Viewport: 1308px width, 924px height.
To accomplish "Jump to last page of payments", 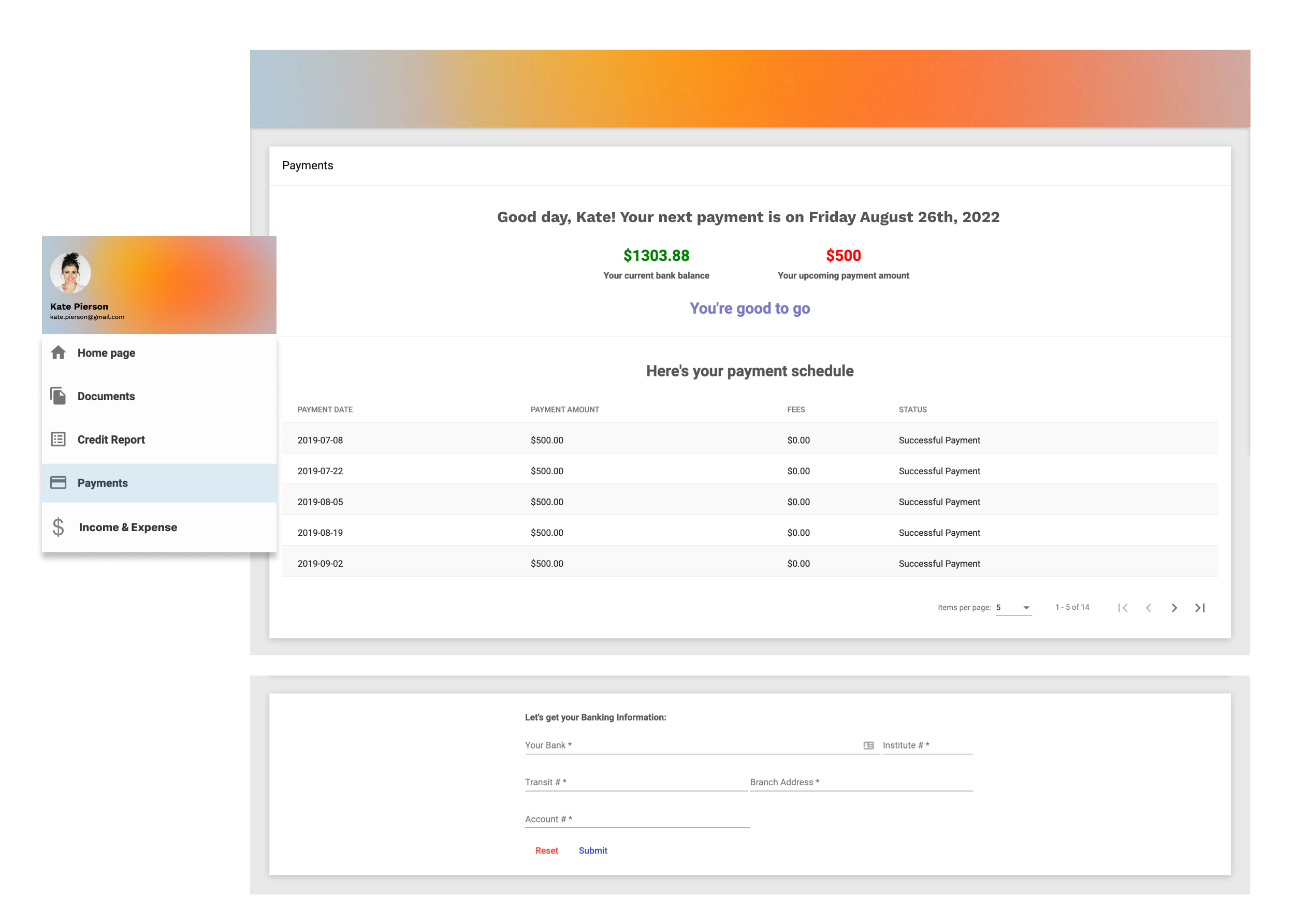I will coord(1200,608).
